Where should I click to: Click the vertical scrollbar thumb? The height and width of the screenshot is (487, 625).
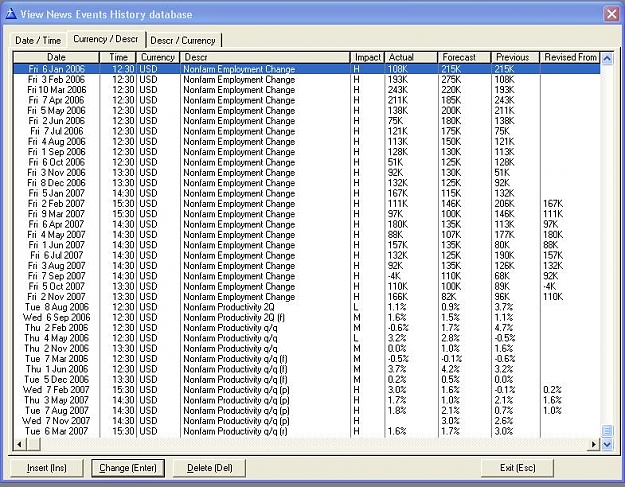pyautogui.click(x=607, y=431)
